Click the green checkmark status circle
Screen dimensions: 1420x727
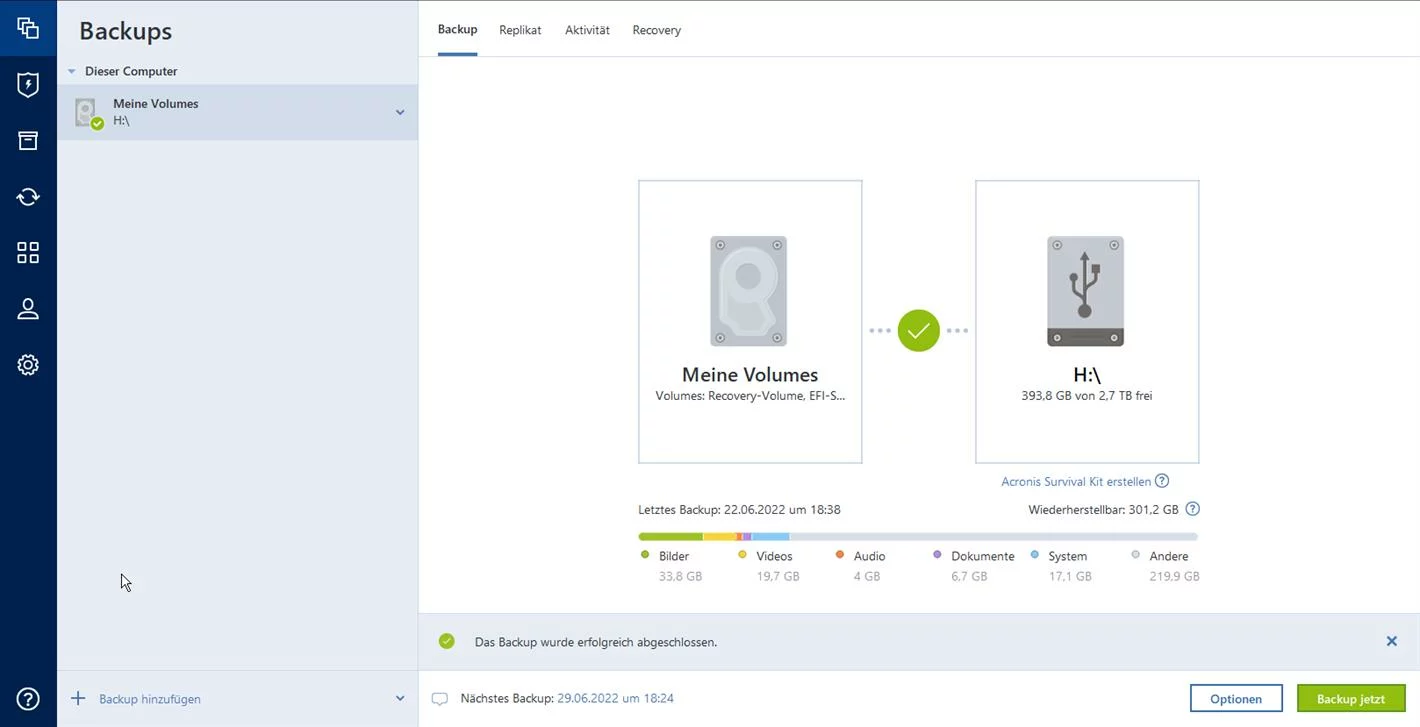[x=918, y=330]
